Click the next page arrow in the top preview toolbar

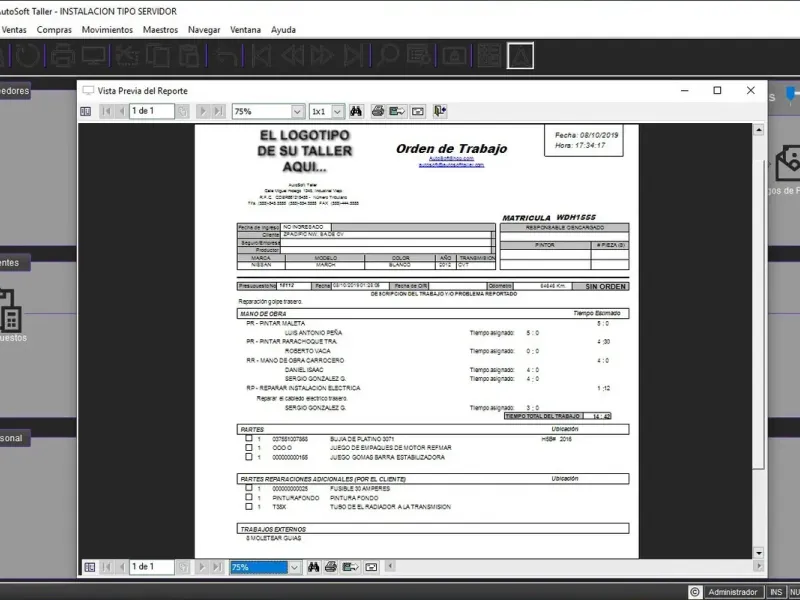[203, 111]
